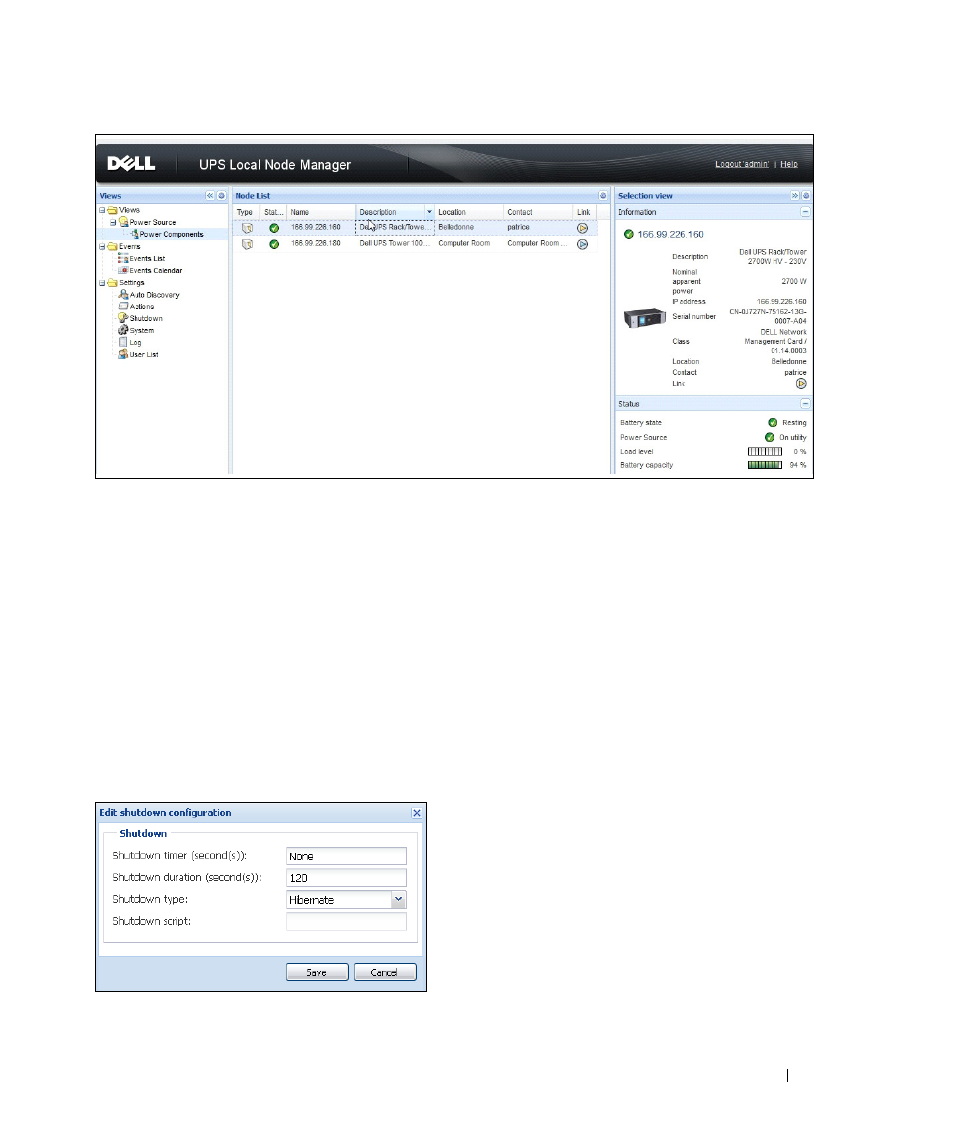This screenshot has height=1145, width=954.
Task: Open Shutdown settings icon
Action: tap(123, 318)
